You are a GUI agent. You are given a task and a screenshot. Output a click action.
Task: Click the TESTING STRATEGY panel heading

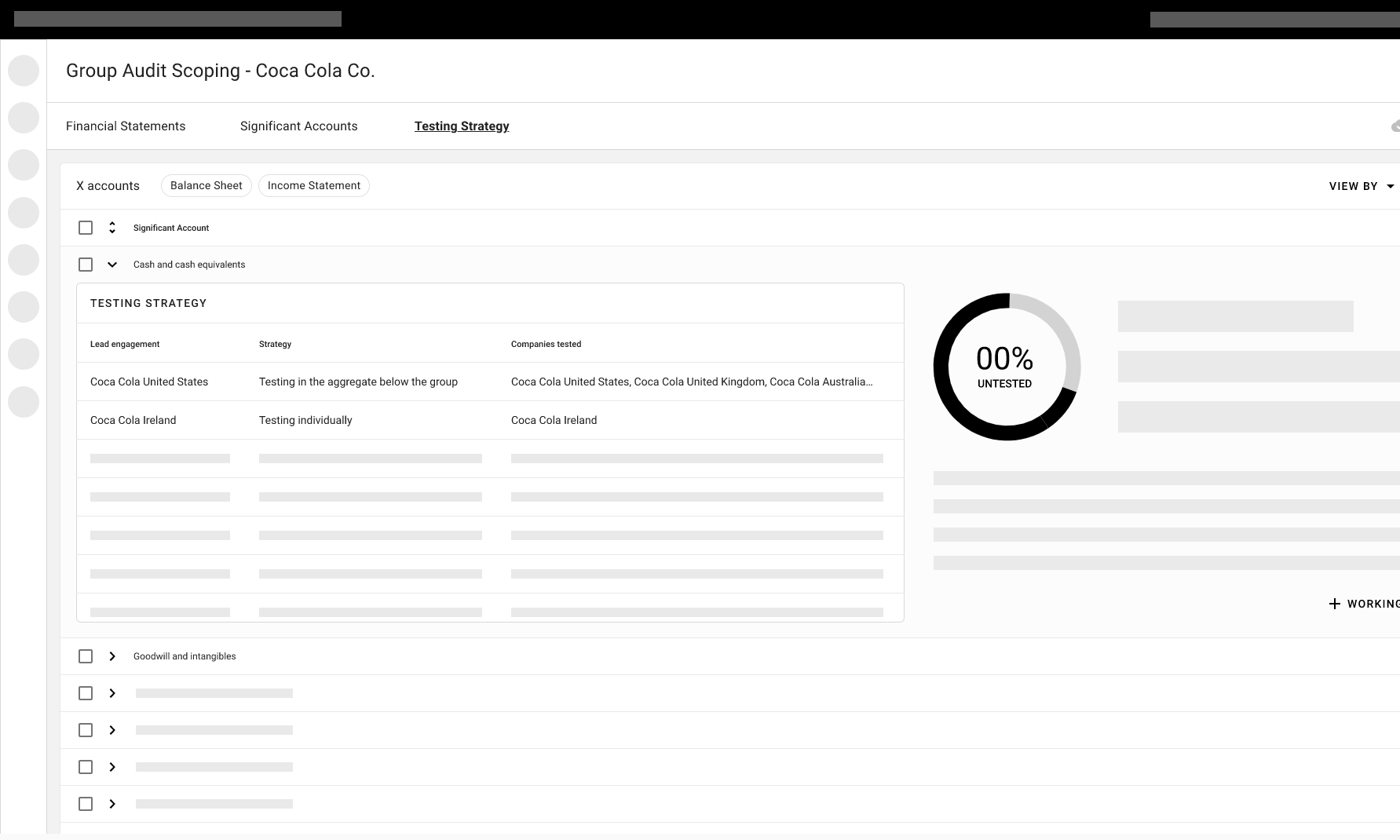click(x=148, y=303)
